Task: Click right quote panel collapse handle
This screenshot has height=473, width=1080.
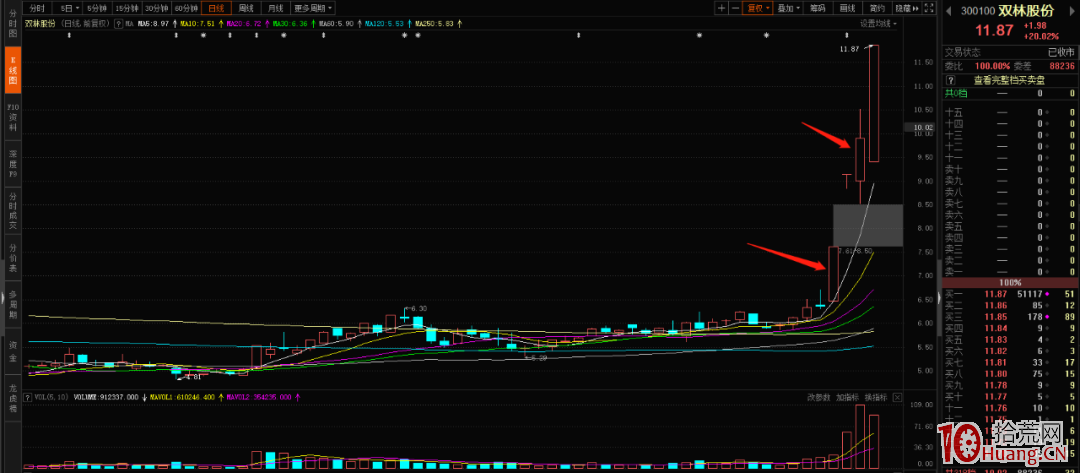Action: (937, 297)
